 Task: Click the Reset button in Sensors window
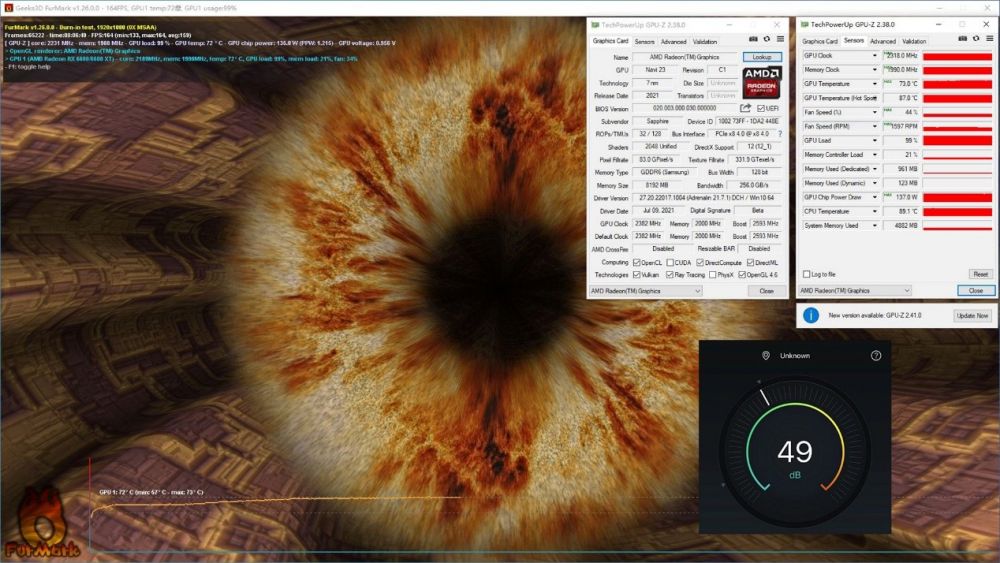click(x=980, y=274)
